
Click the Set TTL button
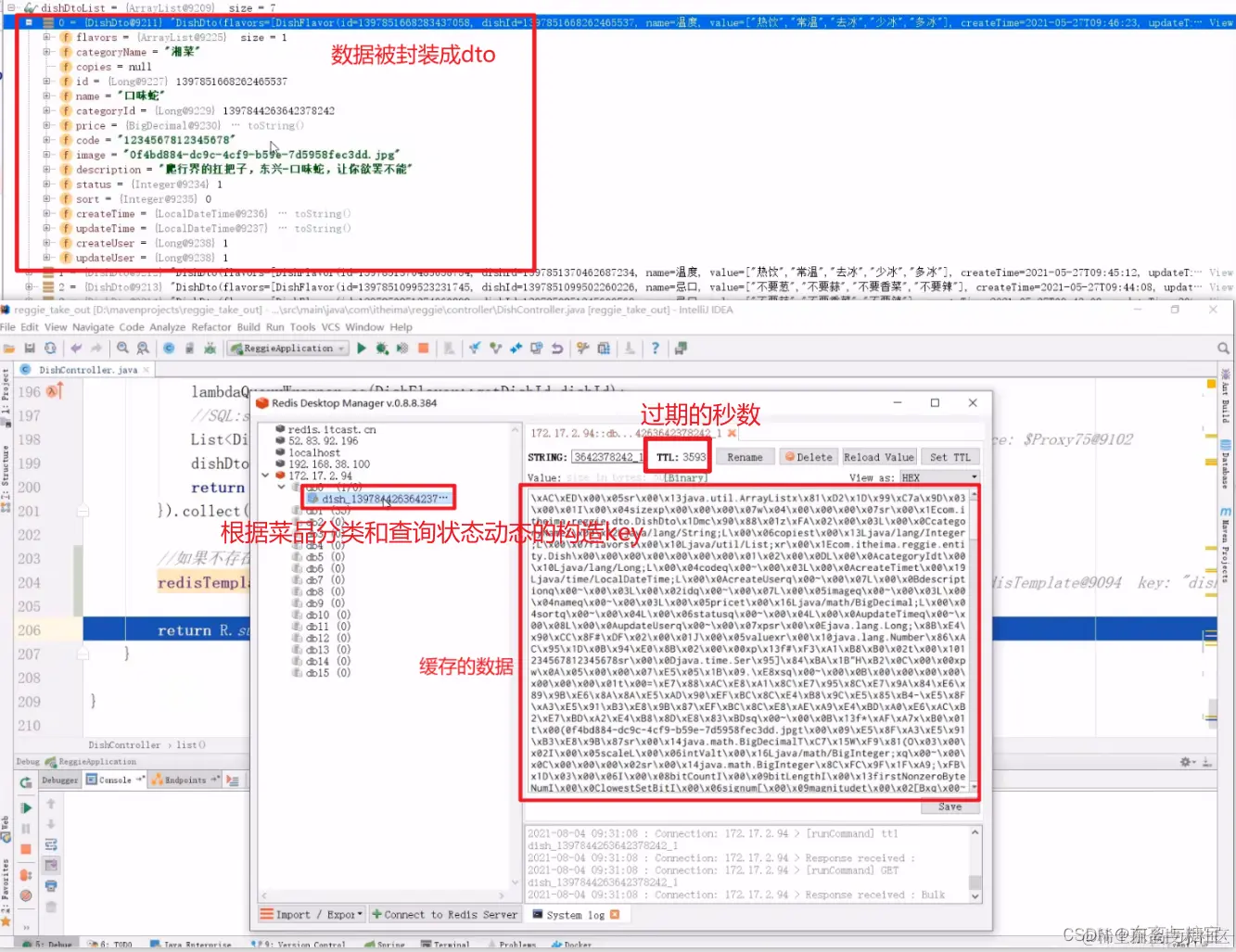tap(950, 457)
